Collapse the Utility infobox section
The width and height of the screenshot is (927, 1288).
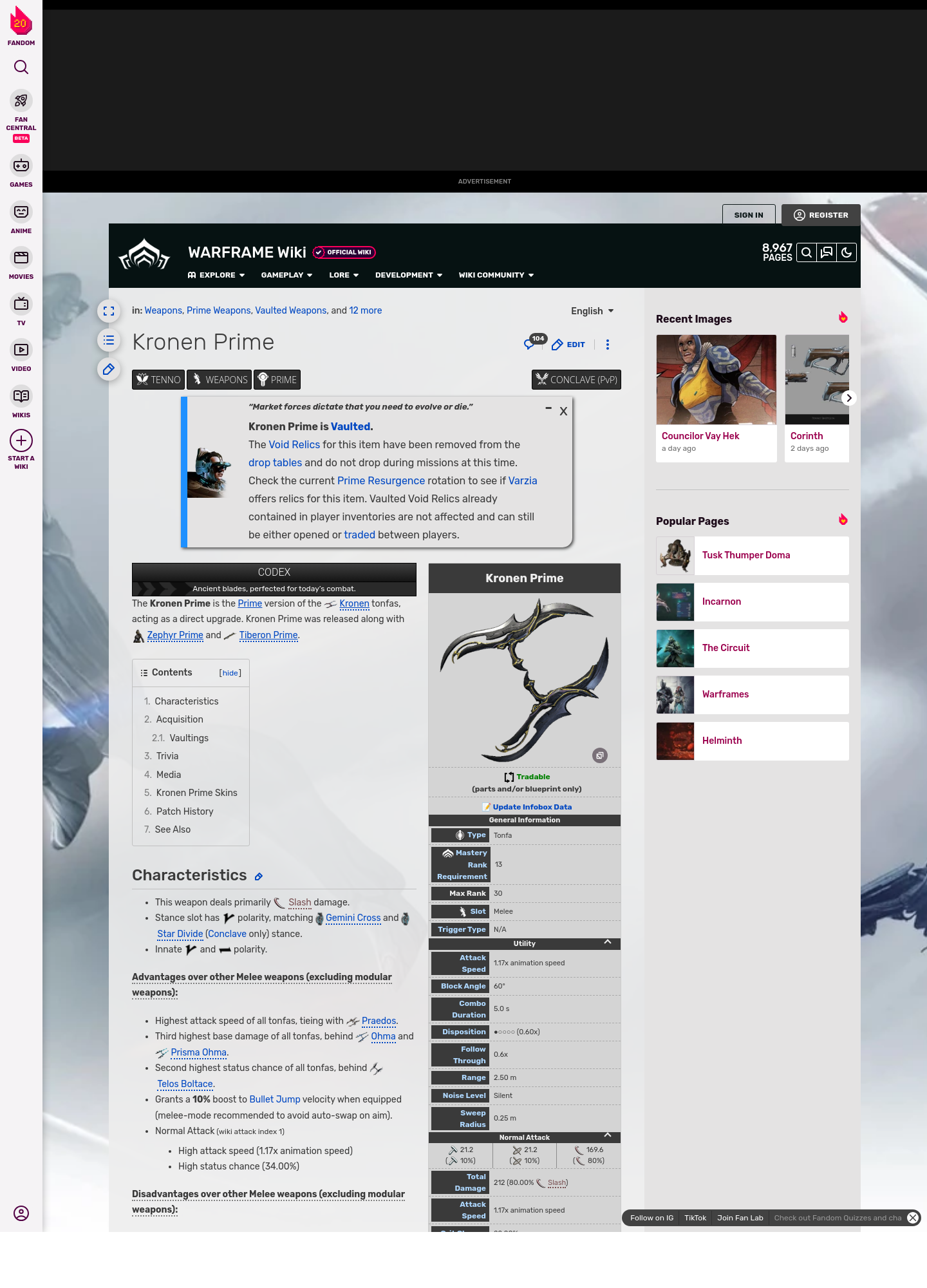coord(608,942)
